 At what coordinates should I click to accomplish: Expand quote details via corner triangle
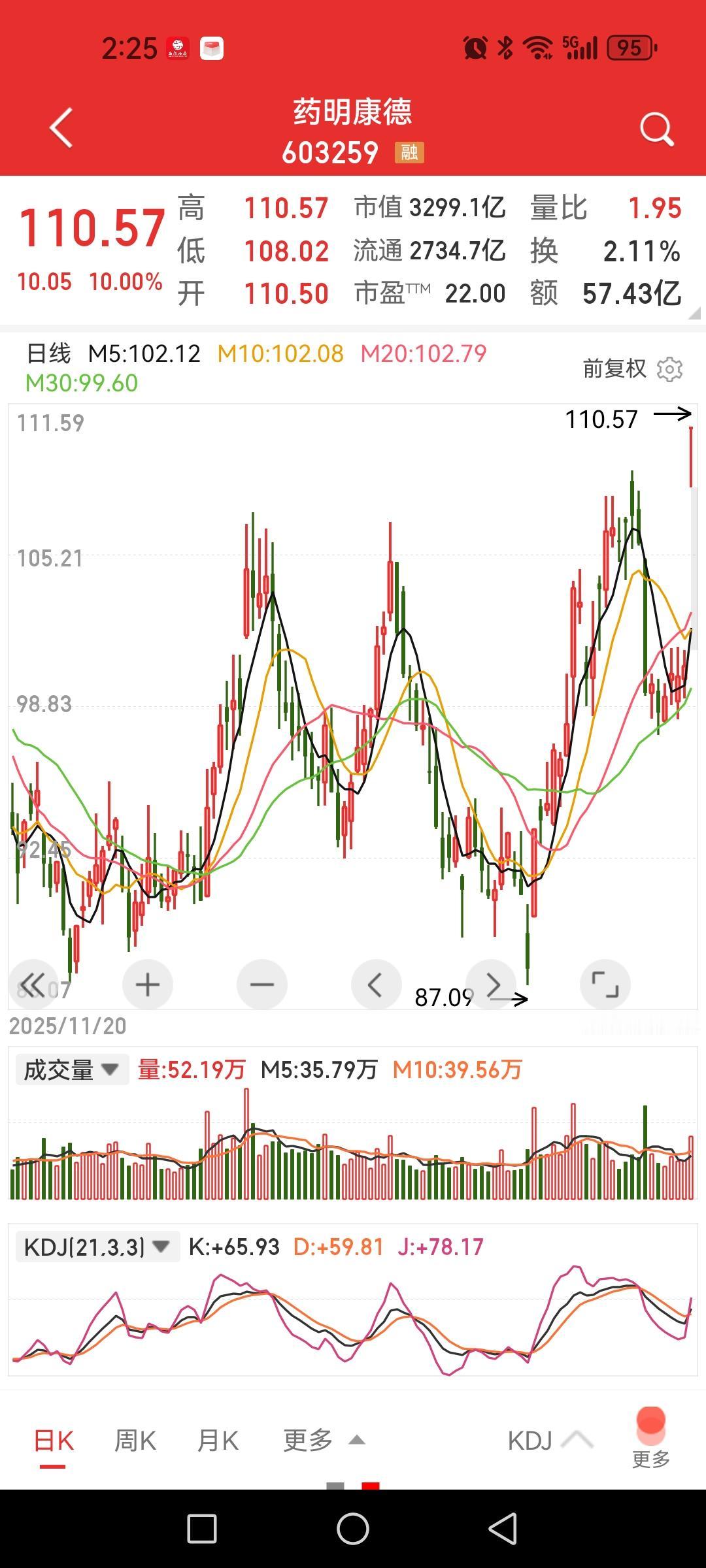click(694, 314)
